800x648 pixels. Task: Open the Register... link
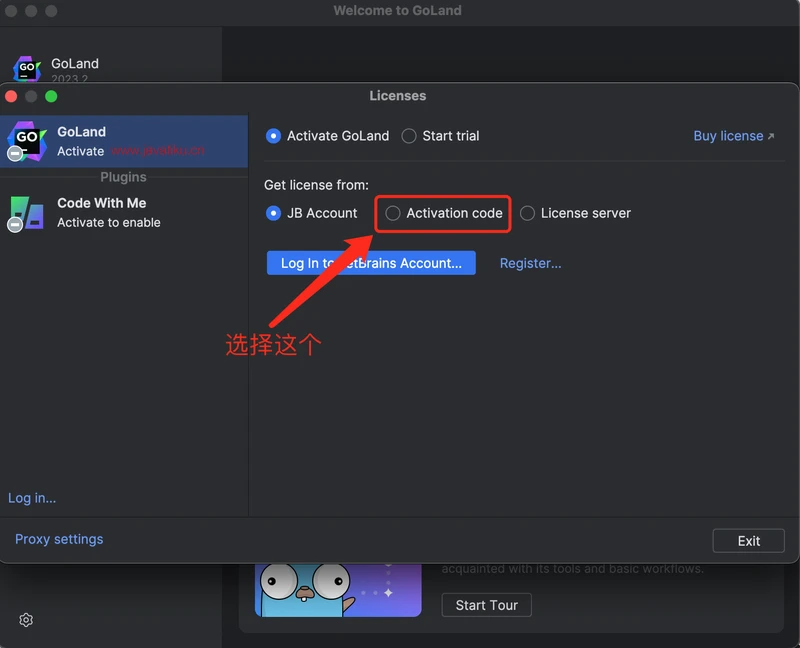(530, 263)
